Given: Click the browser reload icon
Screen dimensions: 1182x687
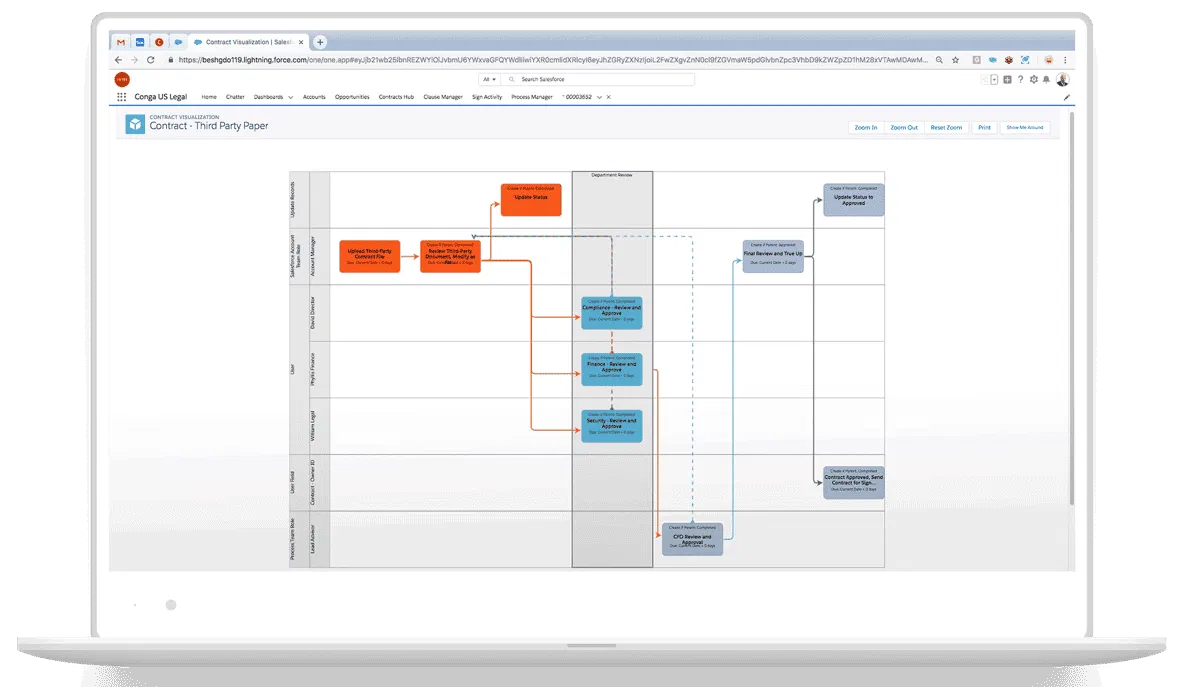Looking at the screenshot, I should (151, 60).
